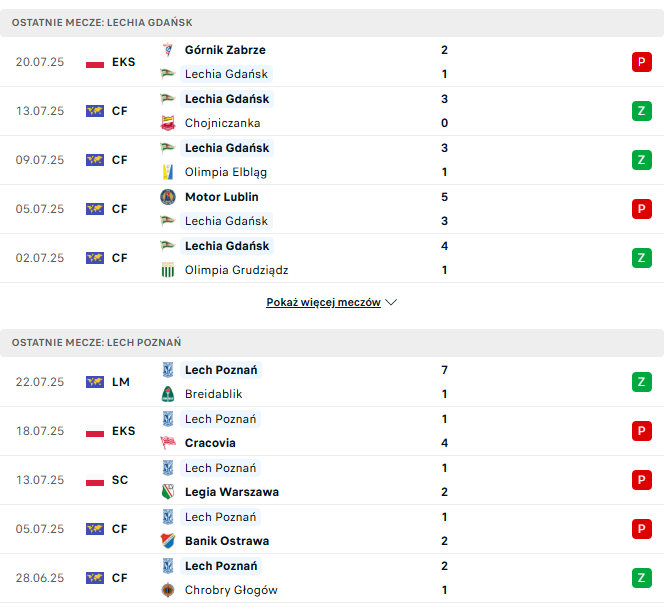Click the Olimpia Elbląg team crest
This screenshot has width=666, height=609.
coord(168,172)
